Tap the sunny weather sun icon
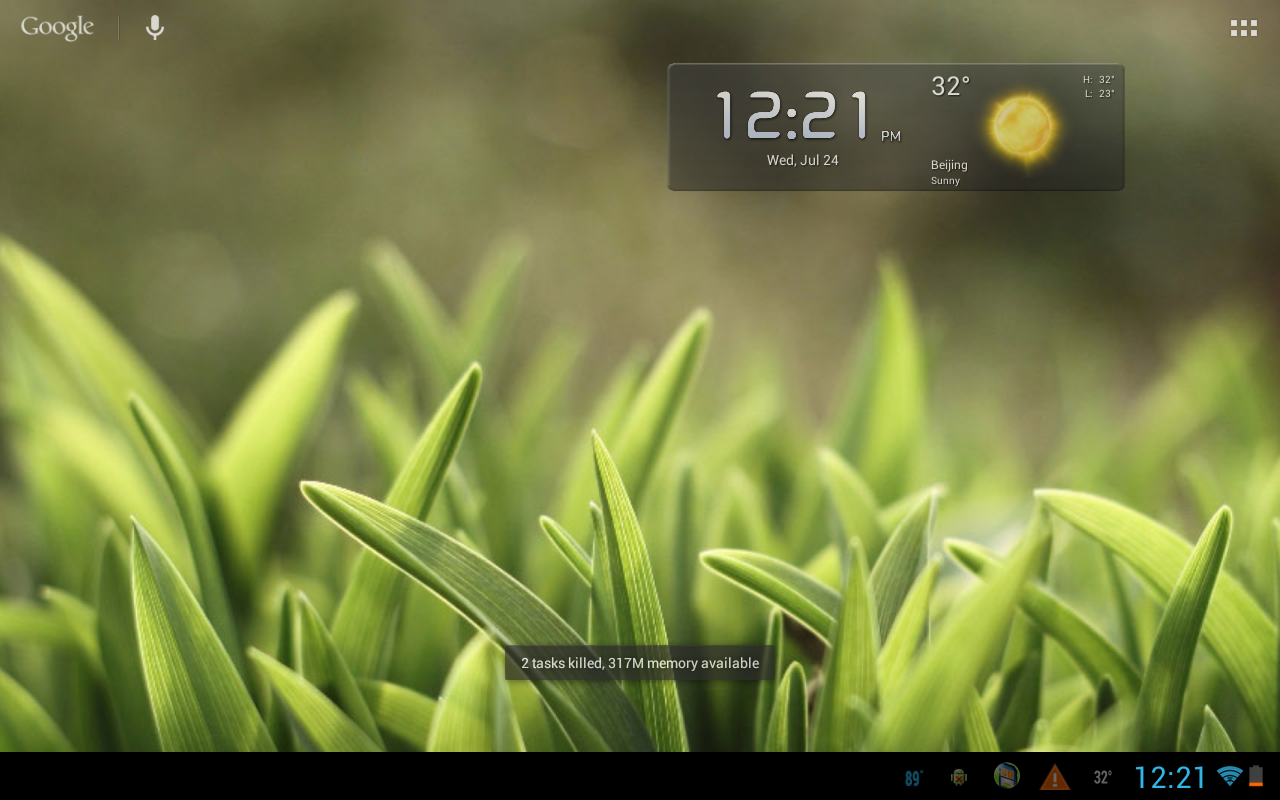This screenshot has height=800, width=1280. tap(1022, 125)
